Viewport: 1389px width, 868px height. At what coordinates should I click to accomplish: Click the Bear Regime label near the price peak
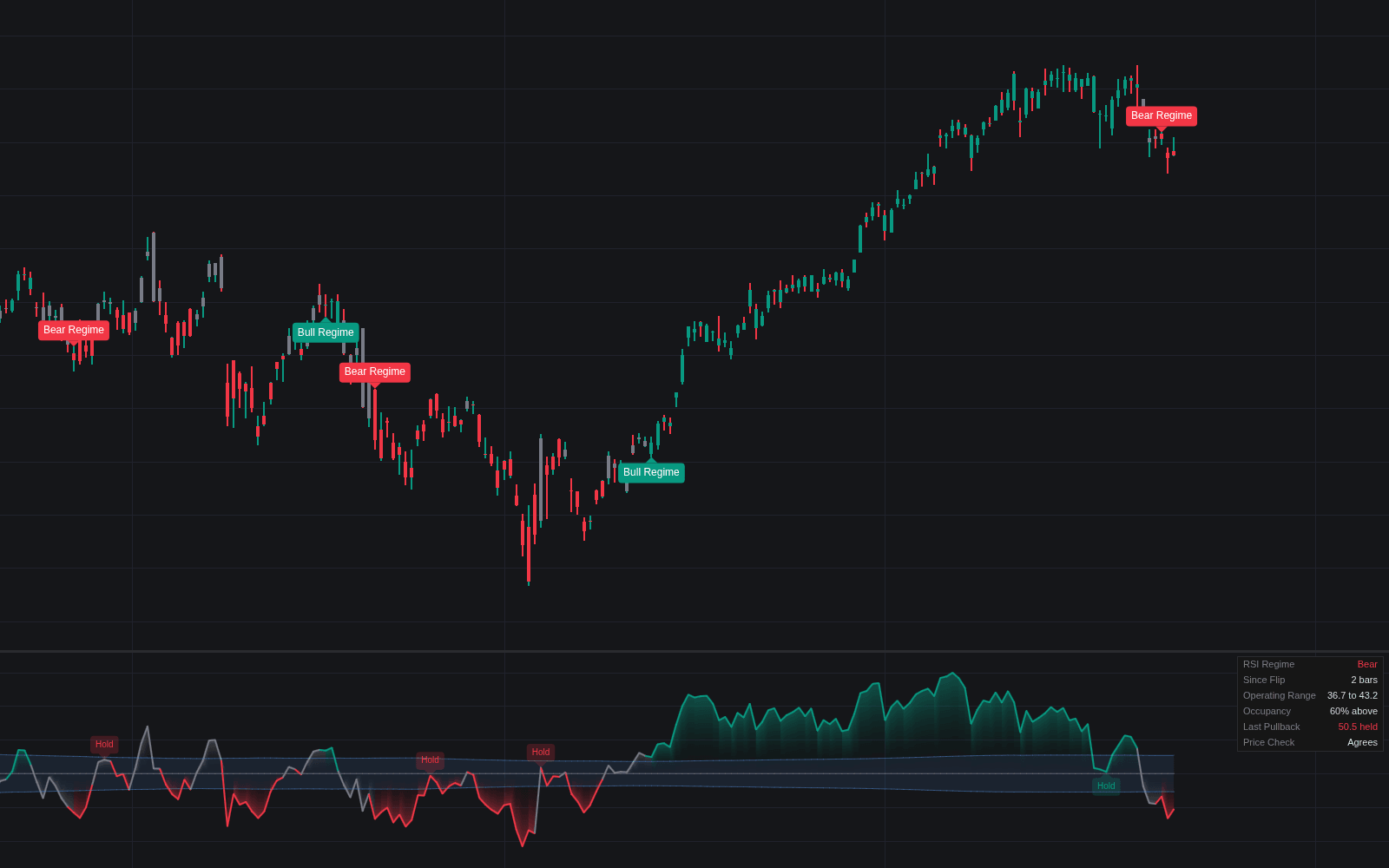tap(1162, 115)
